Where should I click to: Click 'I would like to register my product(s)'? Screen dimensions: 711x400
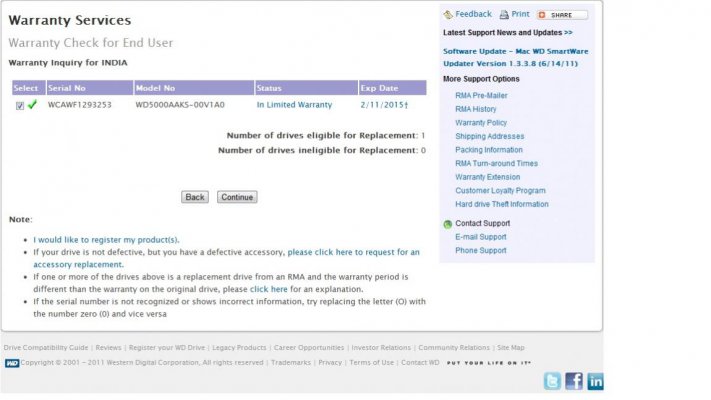point(106,240)
